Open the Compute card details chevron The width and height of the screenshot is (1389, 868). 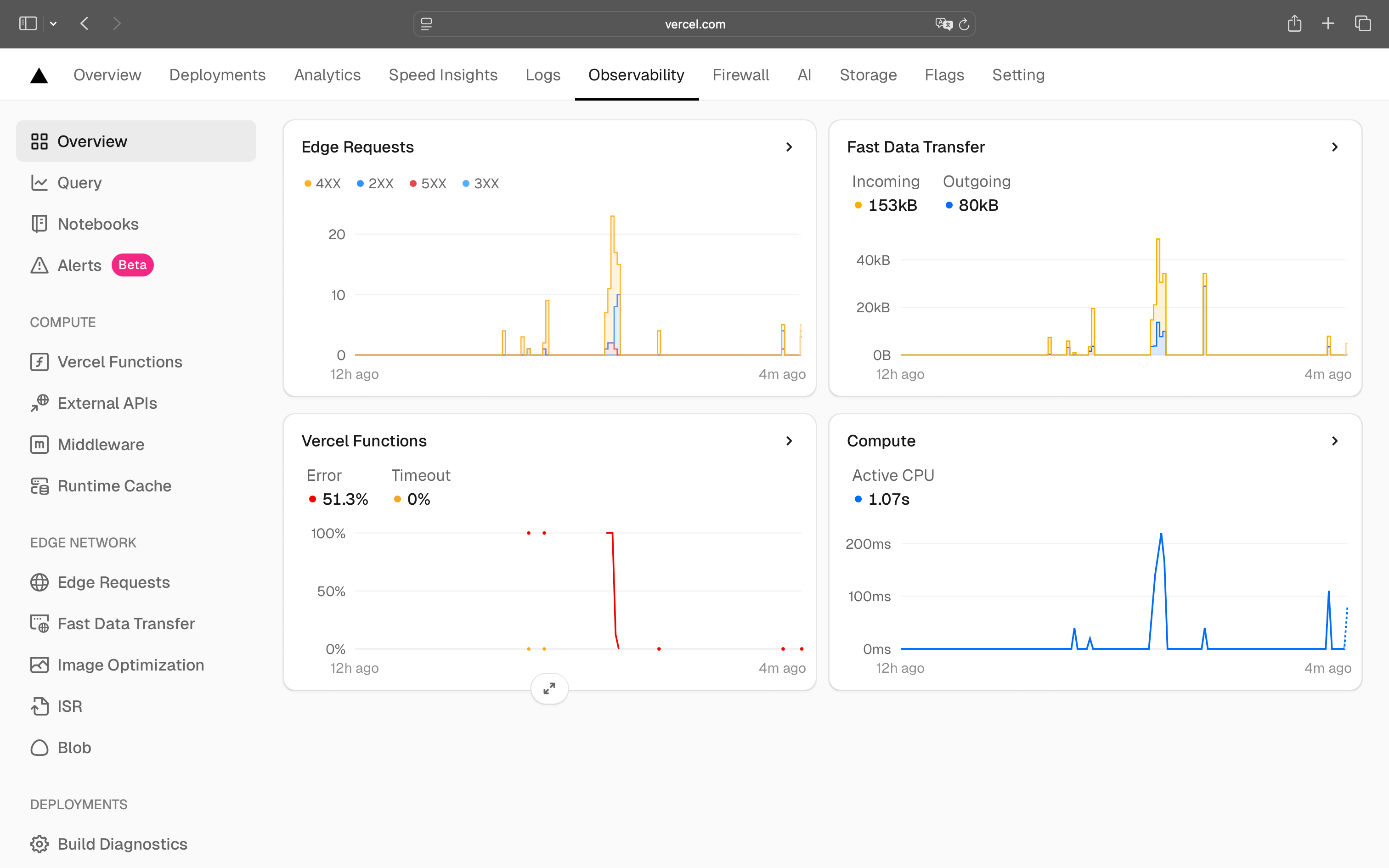pos(1334,441)
